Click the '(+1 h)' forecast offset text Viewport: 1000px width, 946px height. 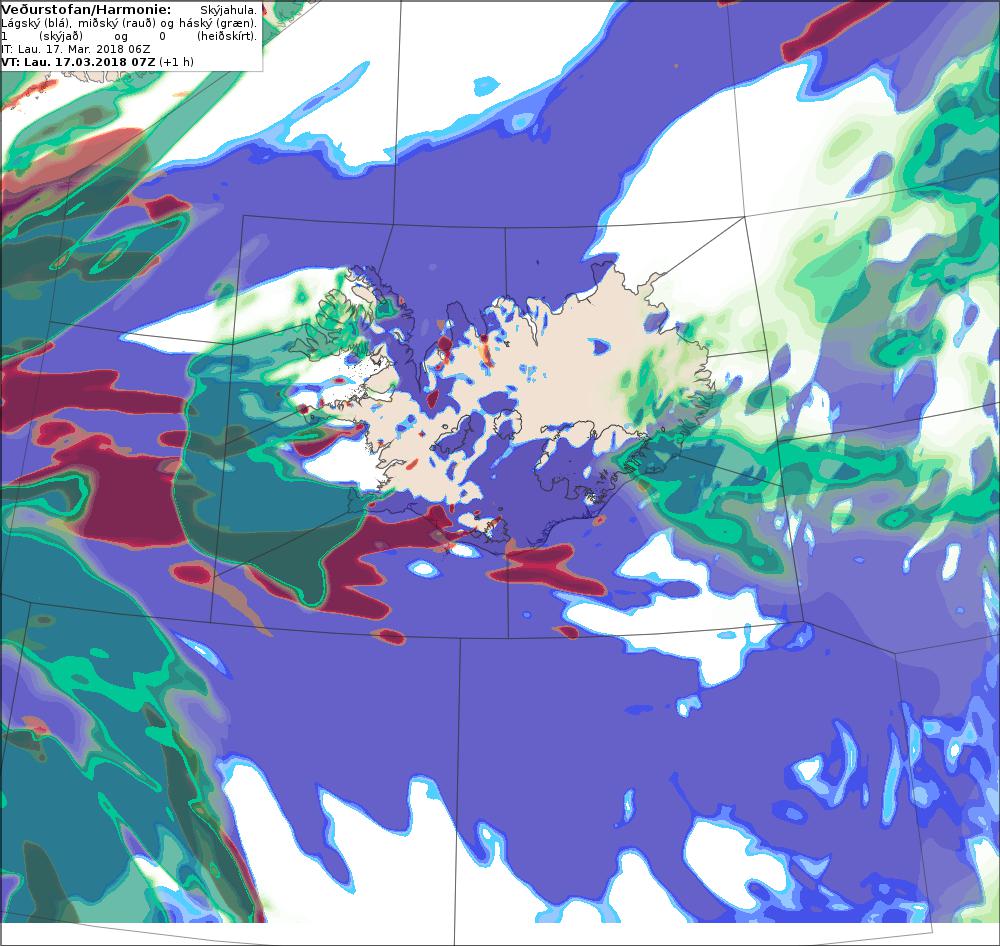[176, 62]
